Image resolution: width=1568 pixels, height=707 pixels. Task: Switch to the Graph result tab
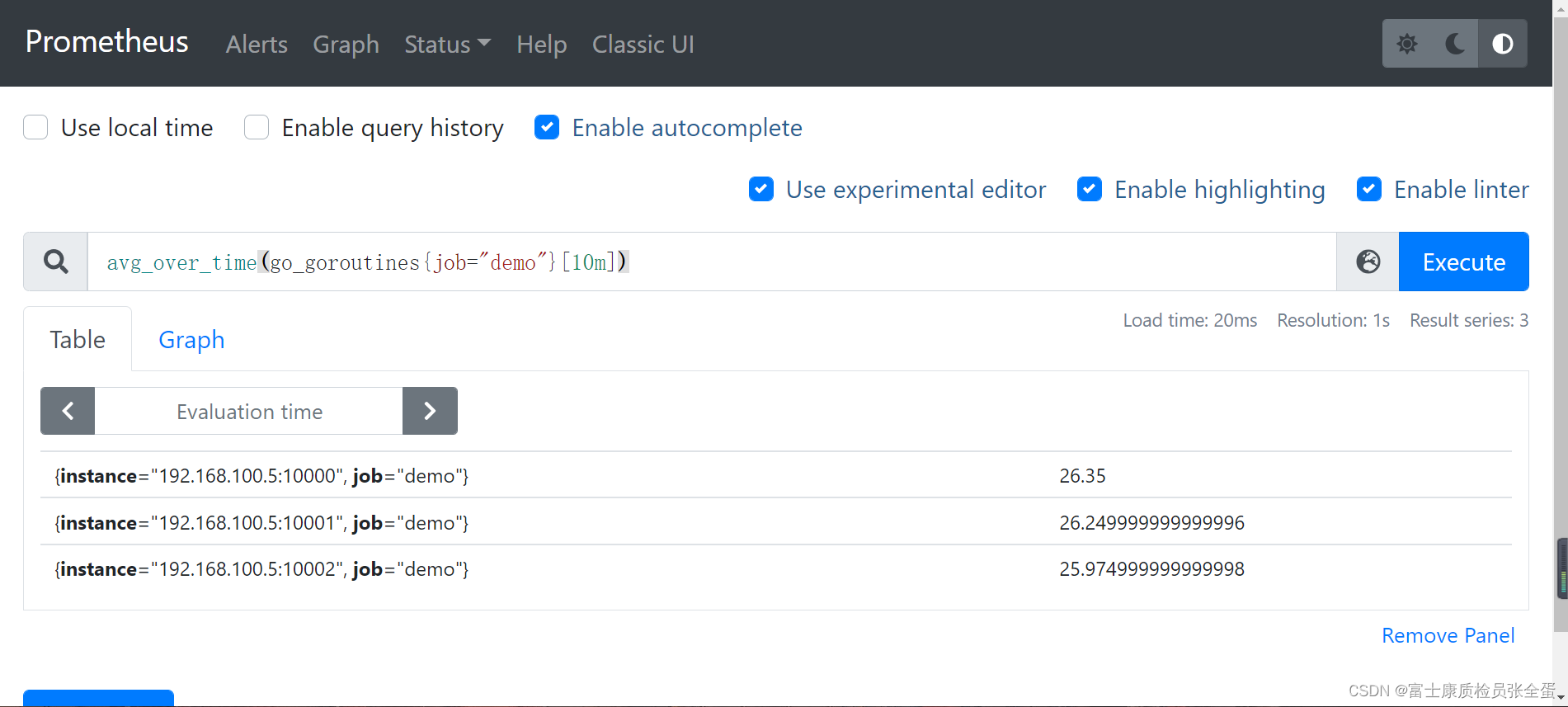click(x=191, y=339)
